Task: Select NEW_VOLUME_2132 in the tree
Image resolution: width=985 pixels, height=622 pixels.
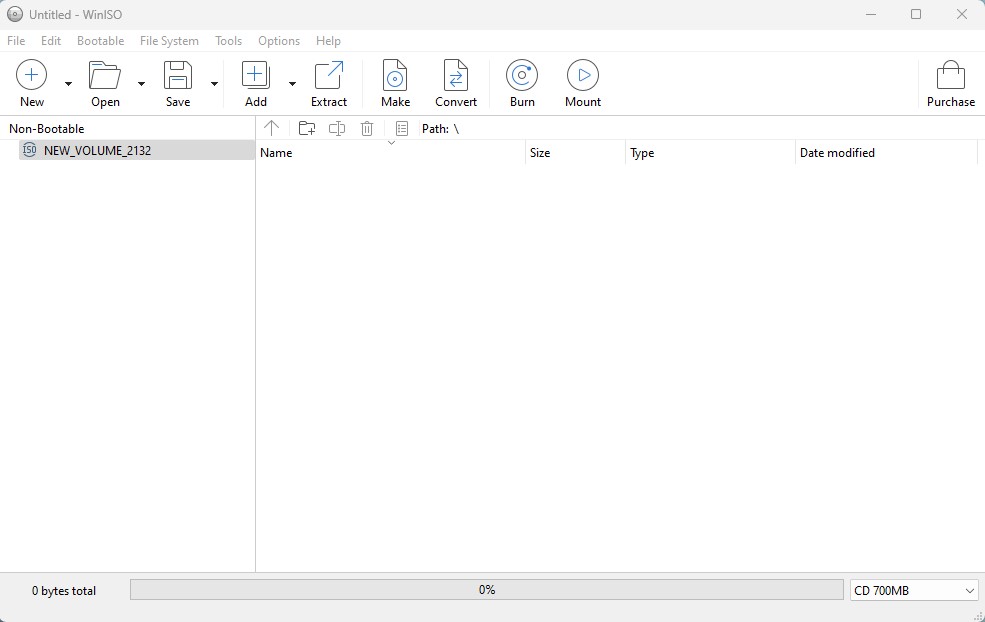Action: (x=136, y=150)
